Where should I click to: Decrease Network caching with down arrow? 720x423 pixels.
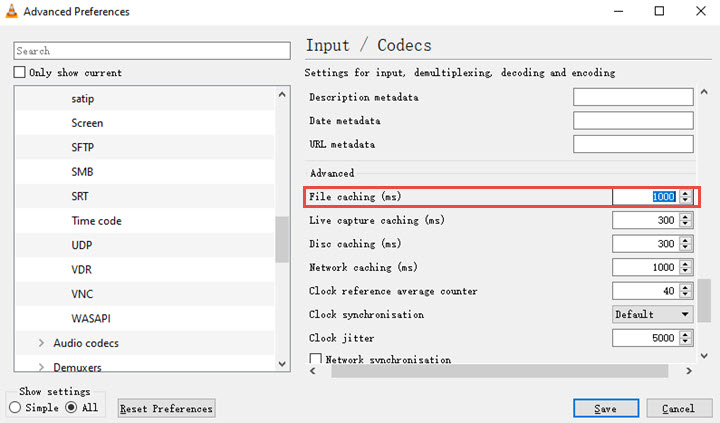click(x=685, y=271)
